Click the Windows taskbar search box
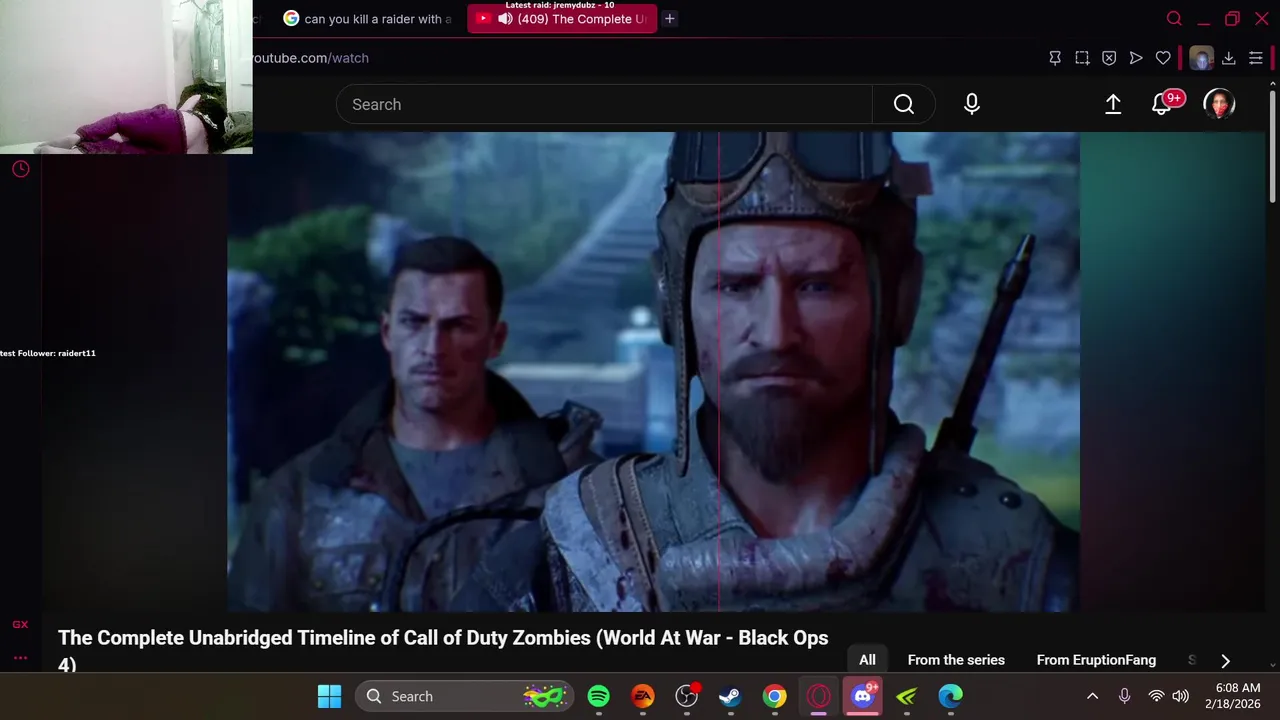The width and height of the screenshot is (1280, 720). (x=464, y=696)
